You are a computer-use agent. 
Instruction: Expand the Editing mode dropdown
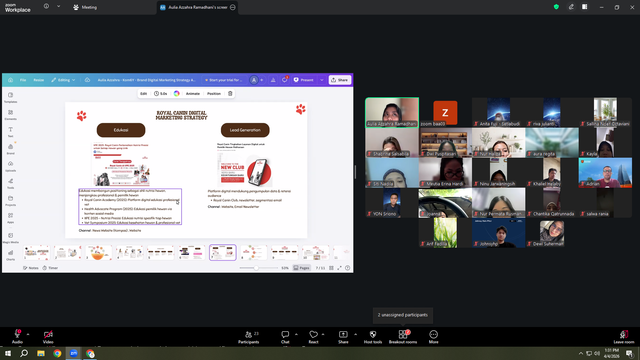coord(63,80)
